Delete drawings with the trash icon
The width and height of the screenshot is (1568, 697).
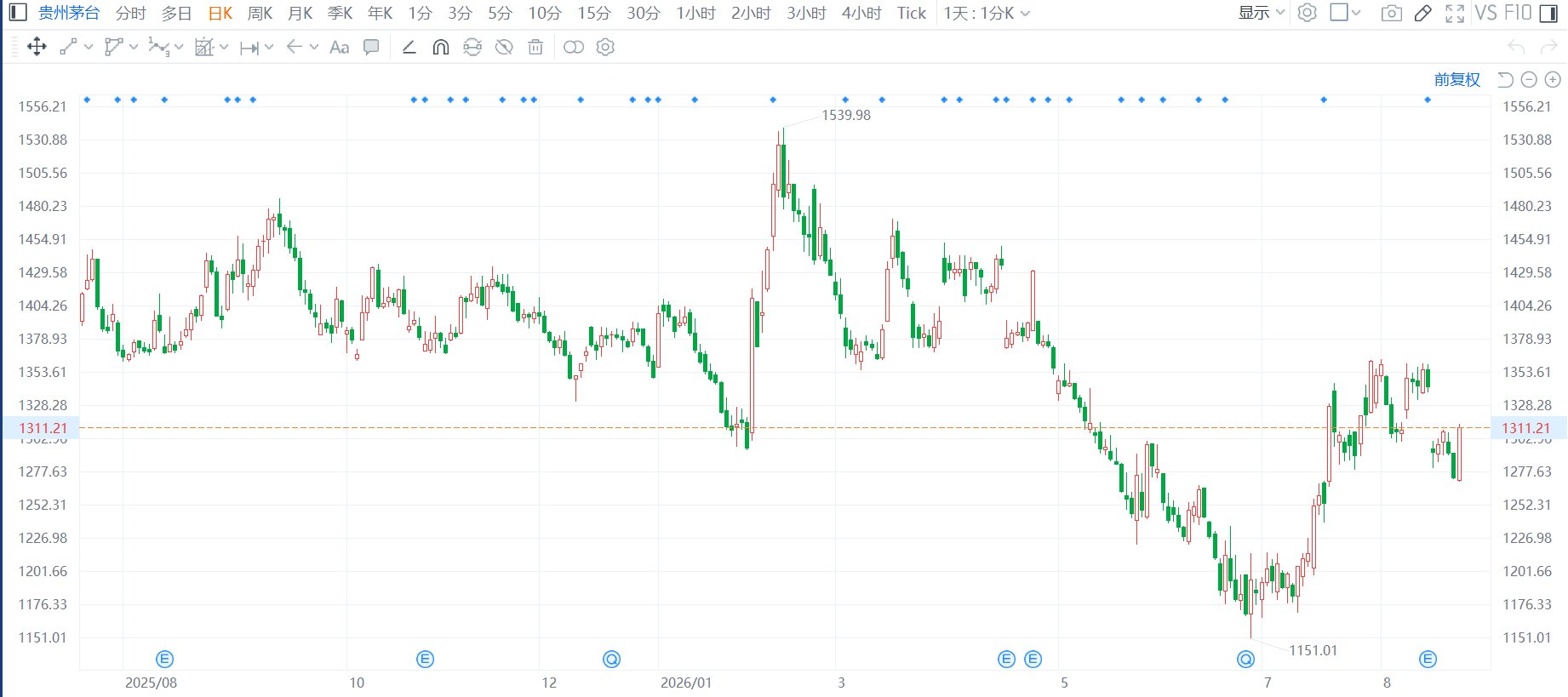(535, 47)
